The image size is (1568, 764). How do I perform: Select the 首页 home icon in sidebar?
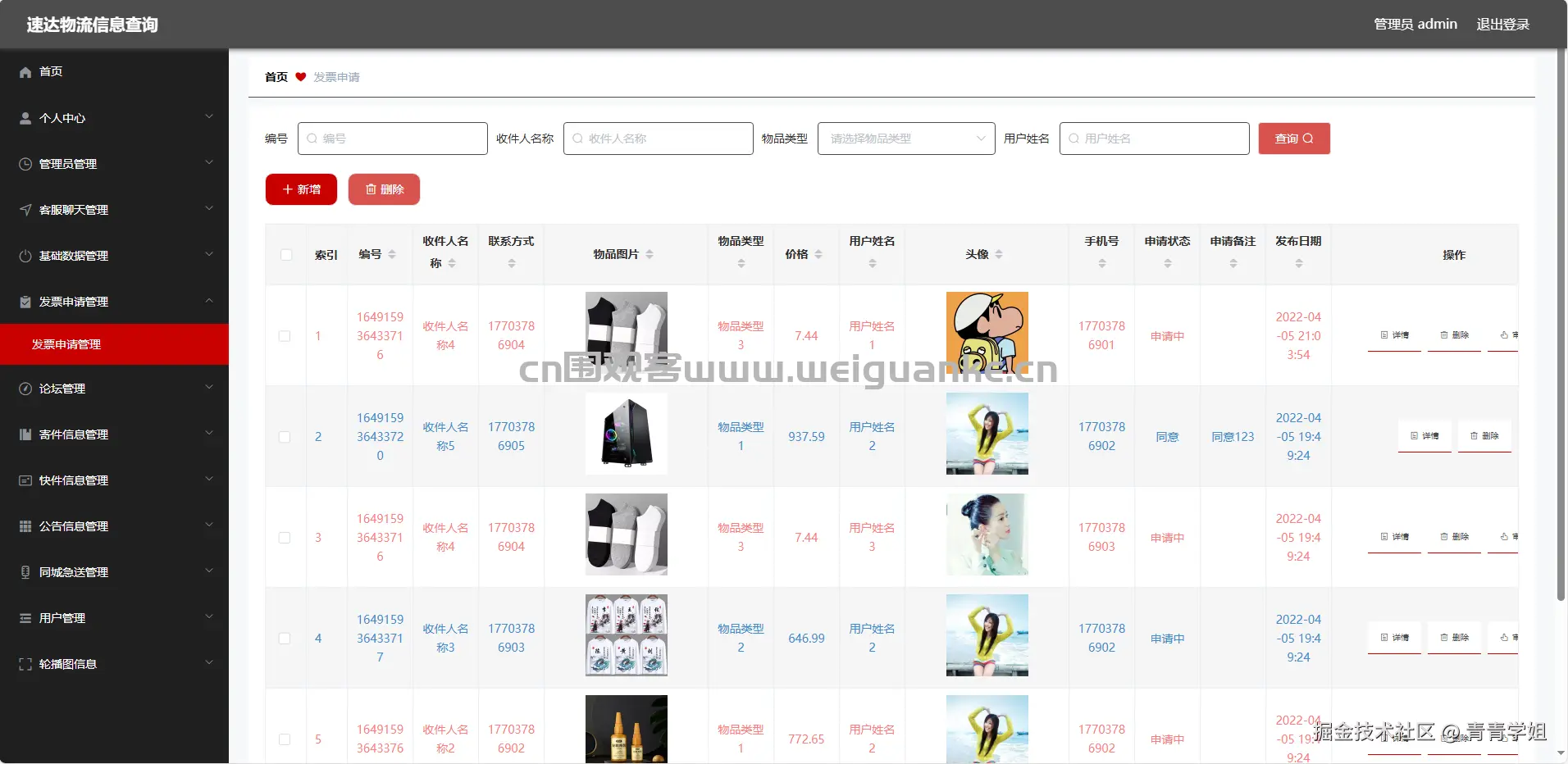tap(25, 72)
